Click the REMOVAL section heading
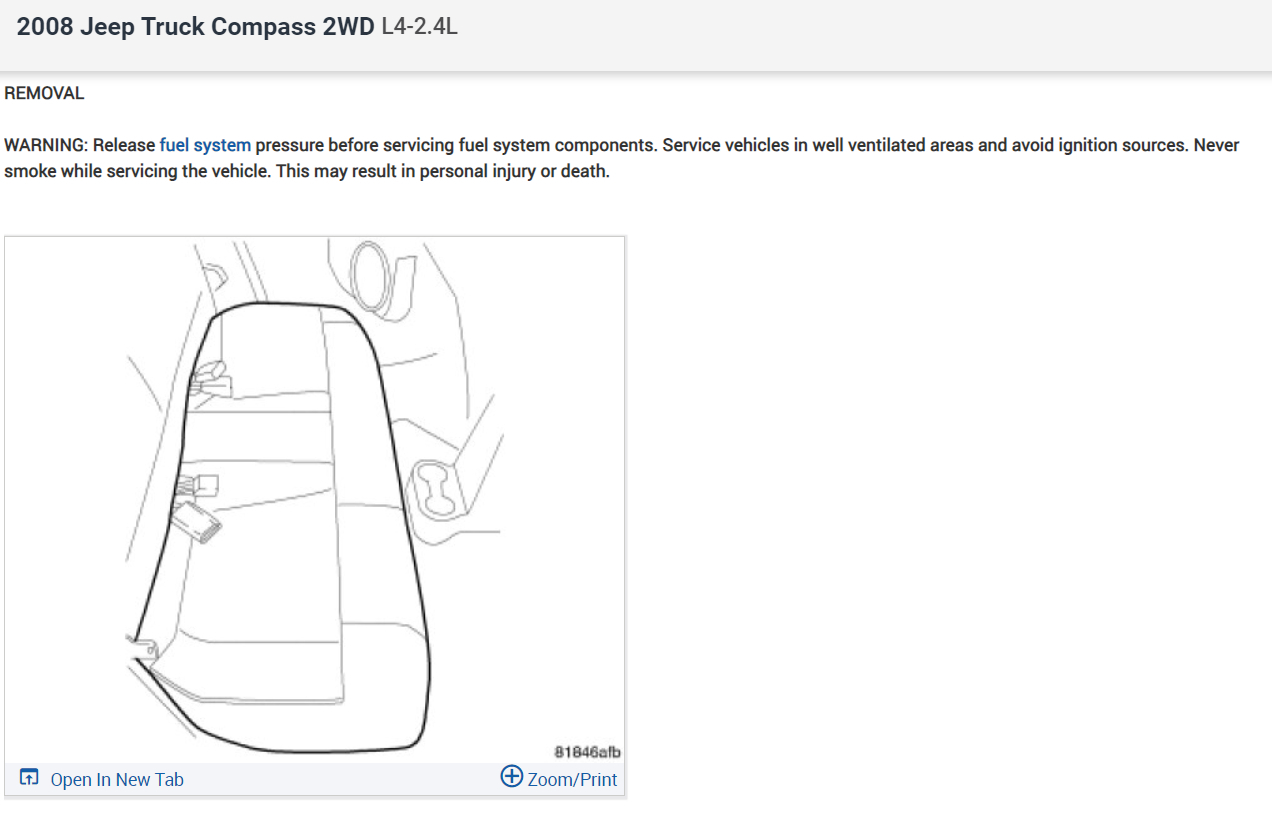Viewport: 1272px width, 837px height. tap(44, 93)
